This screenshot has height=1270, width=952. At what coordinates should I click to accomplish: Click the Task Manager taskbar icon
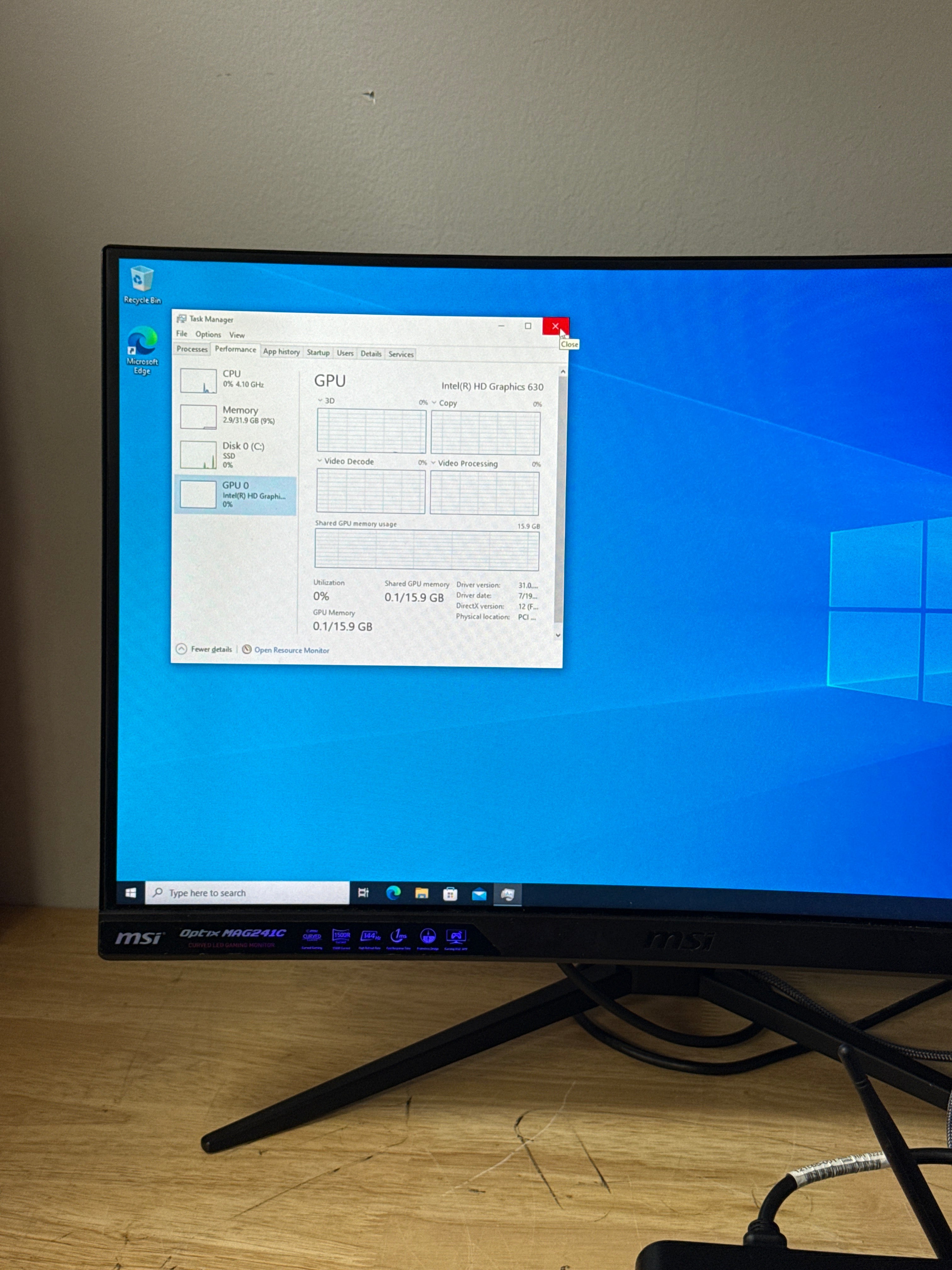(x=508, y=895)
